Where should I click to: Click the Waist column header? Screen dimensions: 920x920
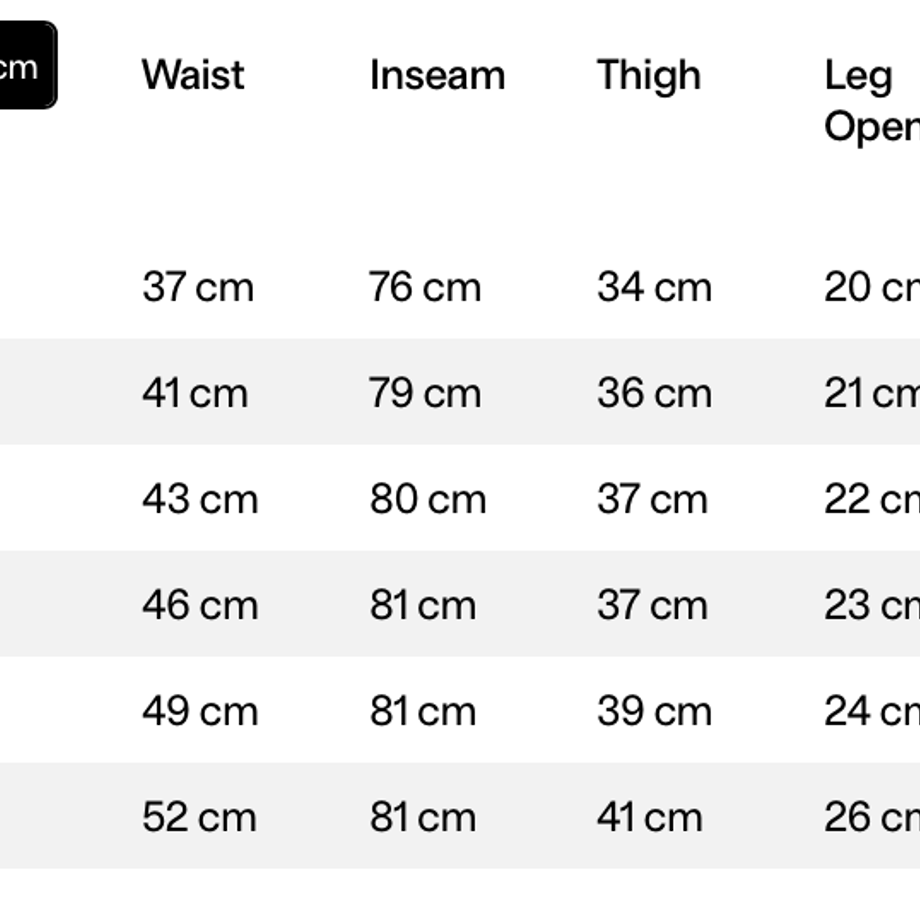coord(193,75)
